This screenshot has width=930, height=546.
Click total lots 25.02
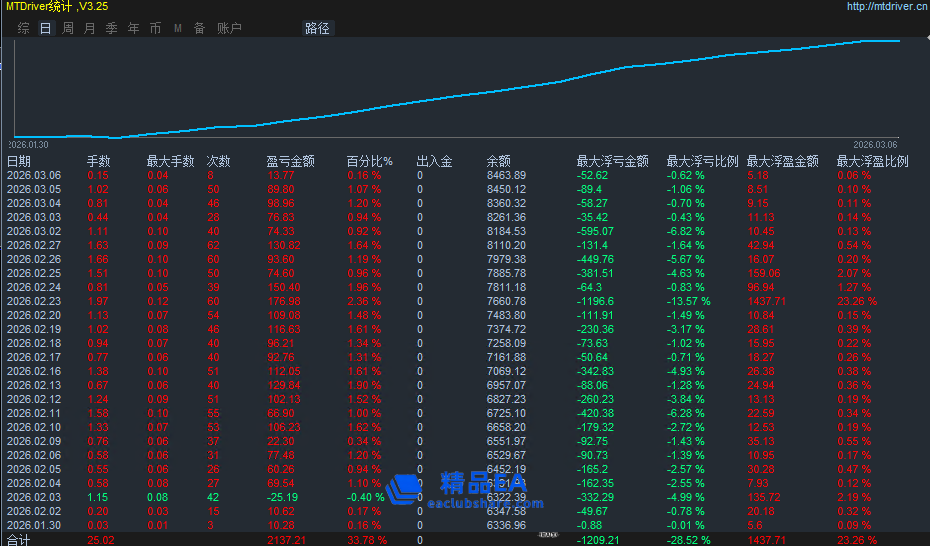pyautogui.click(x=100, y=540)
